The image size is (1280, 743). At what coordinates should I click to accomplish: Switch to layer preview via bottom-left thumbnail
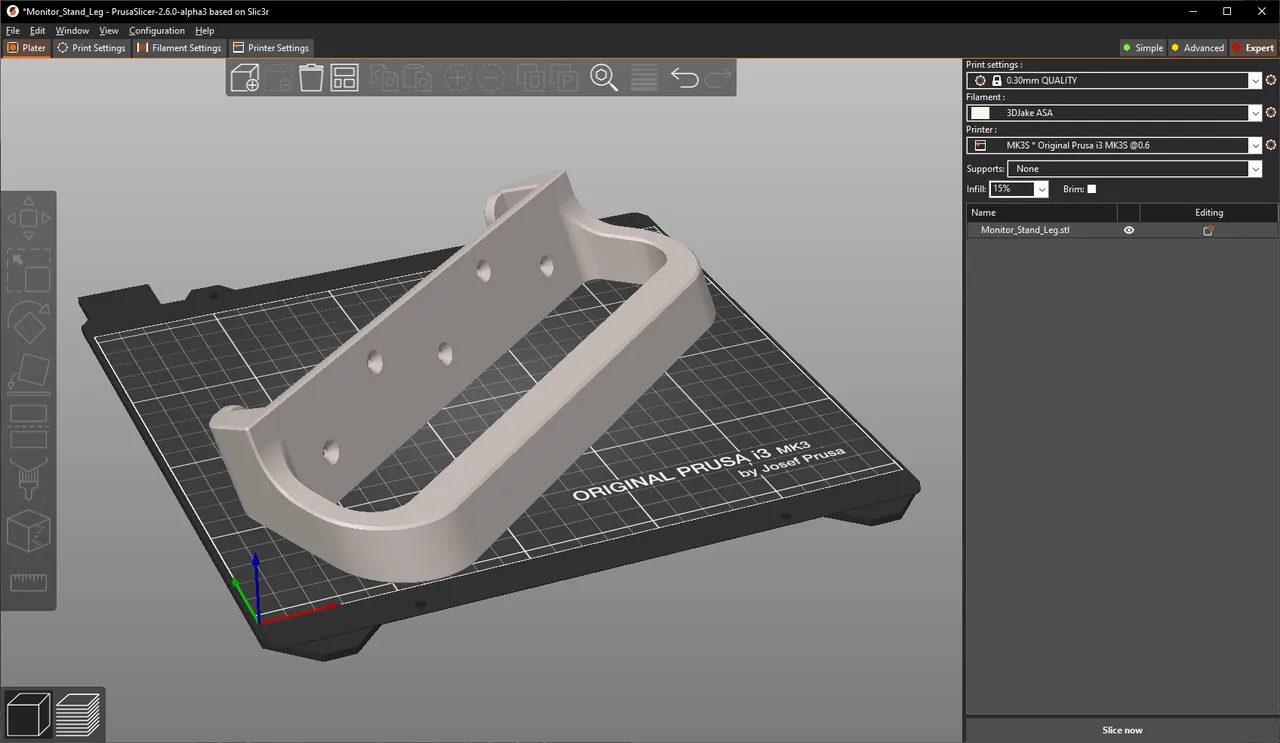click(78, 712)
